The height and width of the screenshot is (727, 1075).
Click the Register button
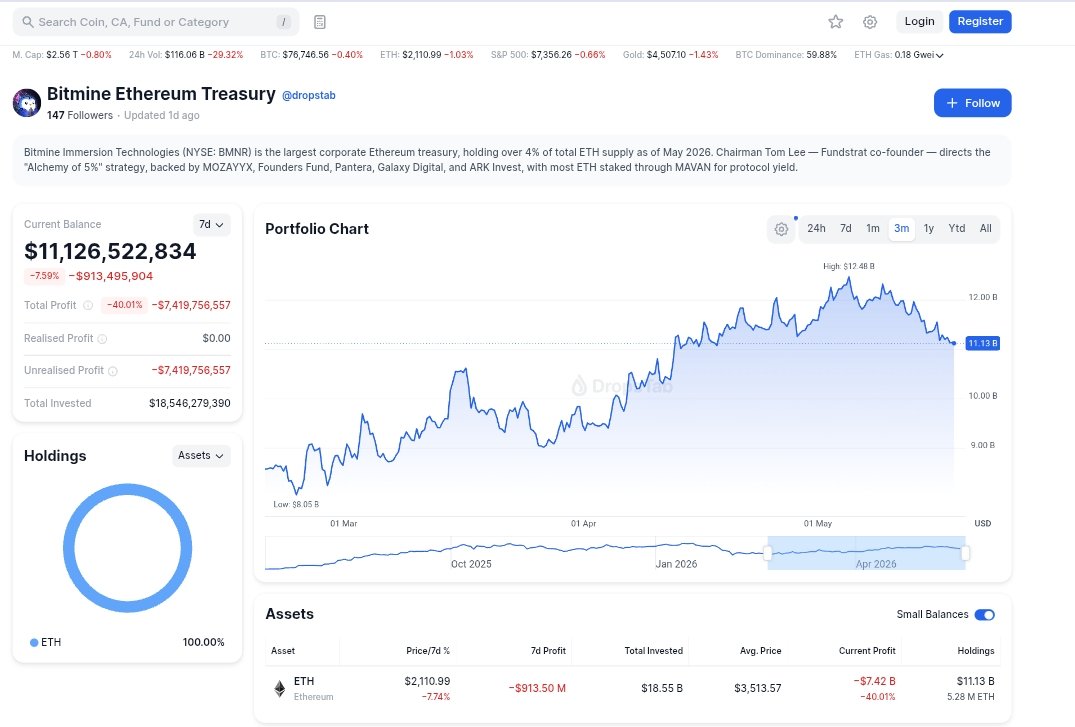[x=980, y=21]
